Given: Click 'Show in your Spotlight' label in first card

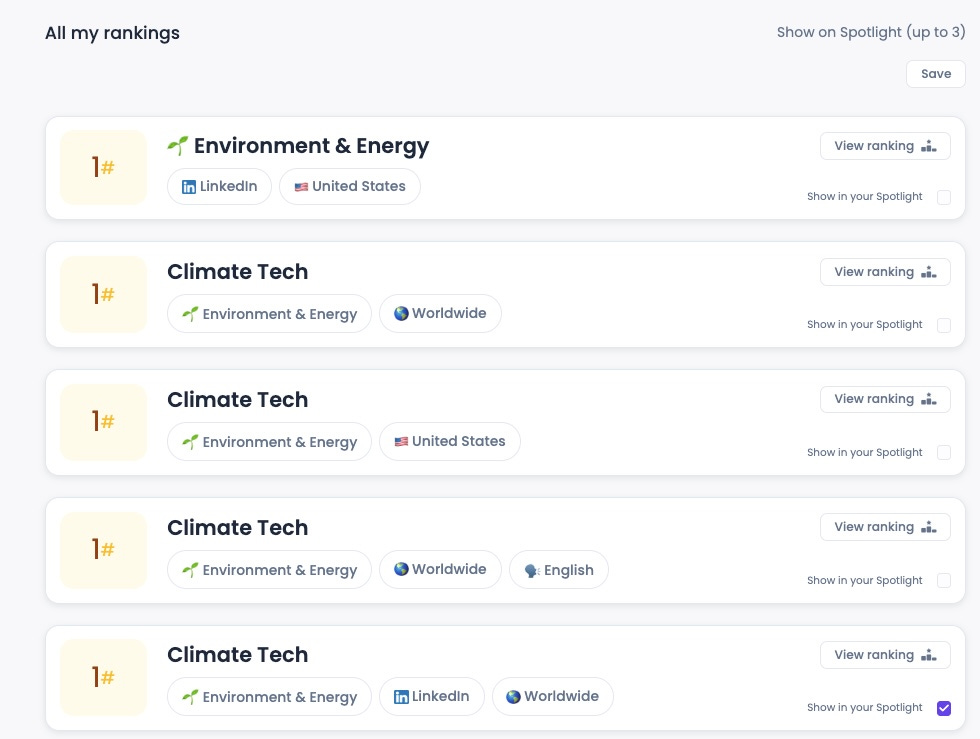Looking at the screenshot, I should [864, 196].
